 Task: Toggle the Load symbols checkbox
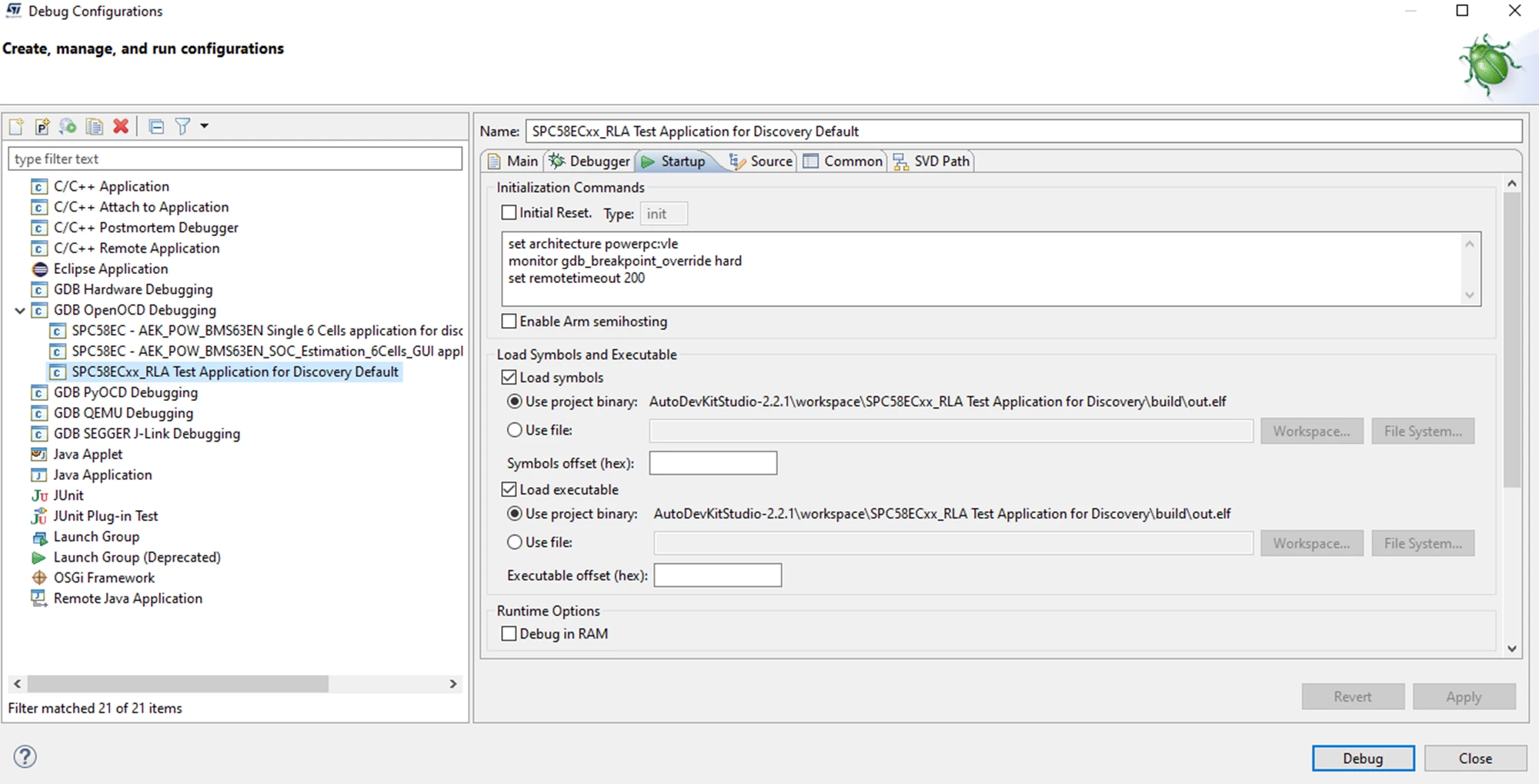(x=509, y=377)
